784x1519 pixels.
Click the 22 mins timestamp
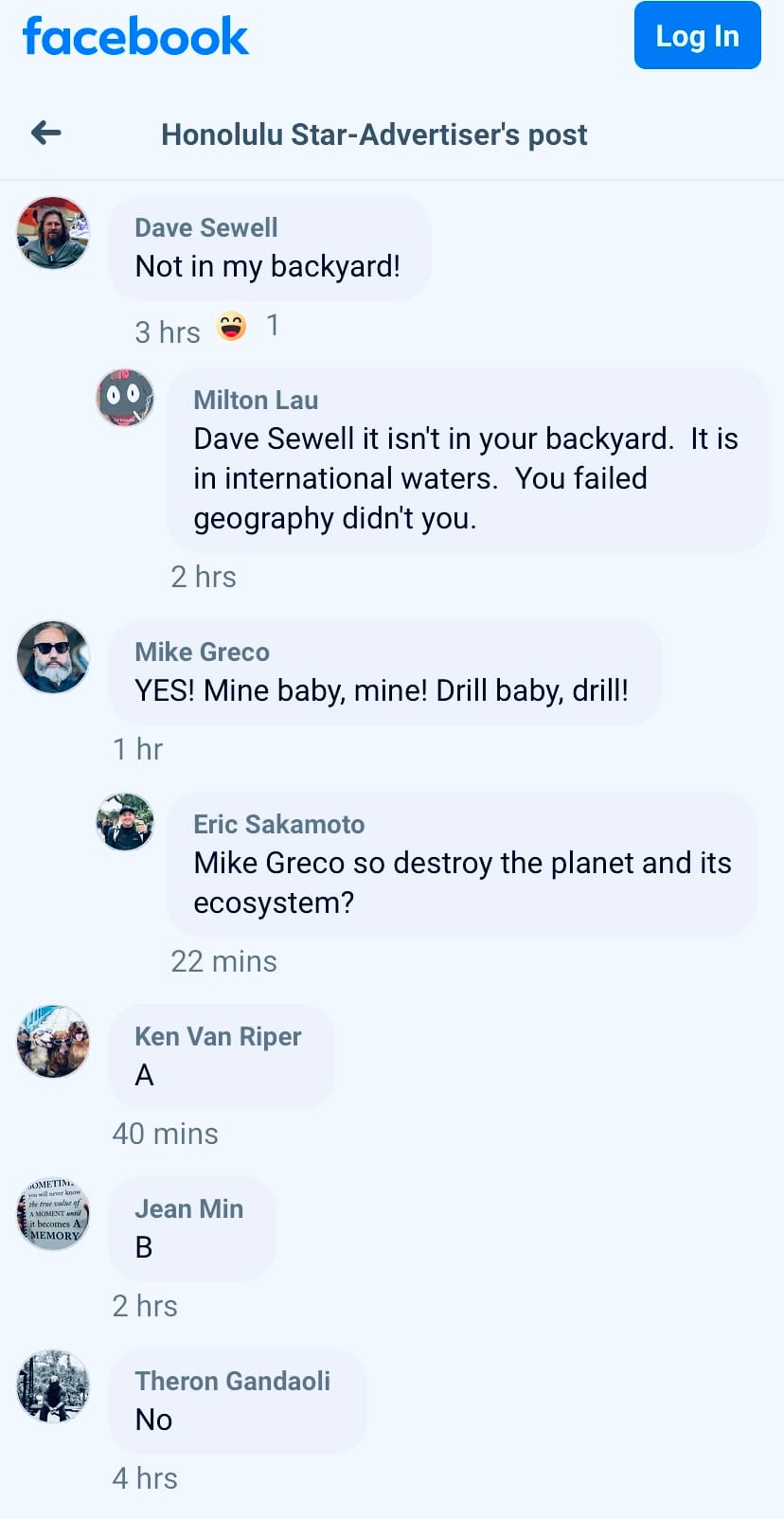tap(223, 961)
